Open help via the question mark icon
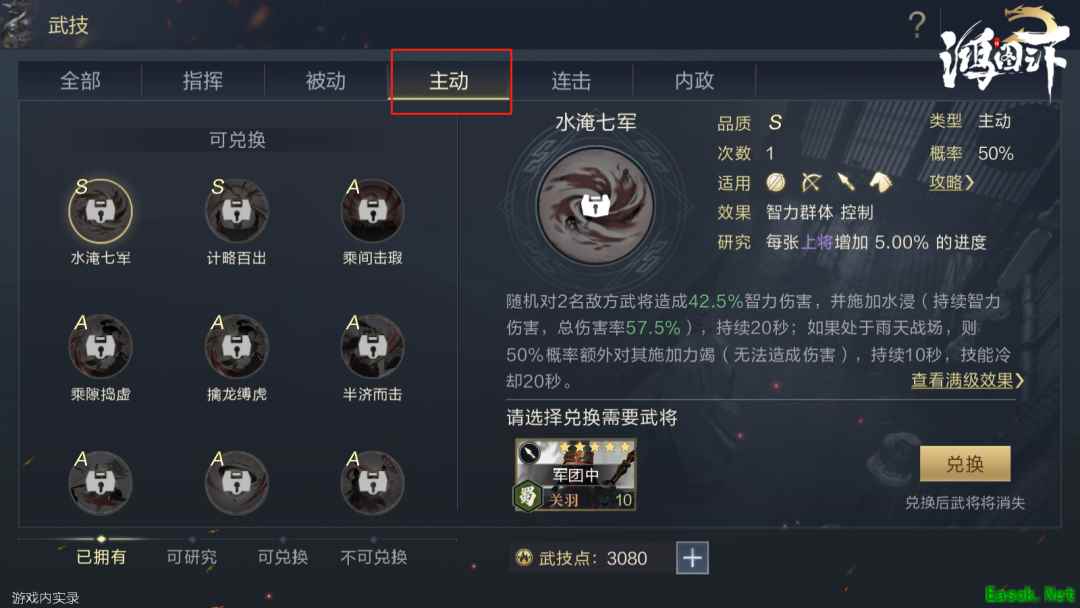The width and height of the screenshot is (1080, 608). pyautogui.click(x=917, y=25)
